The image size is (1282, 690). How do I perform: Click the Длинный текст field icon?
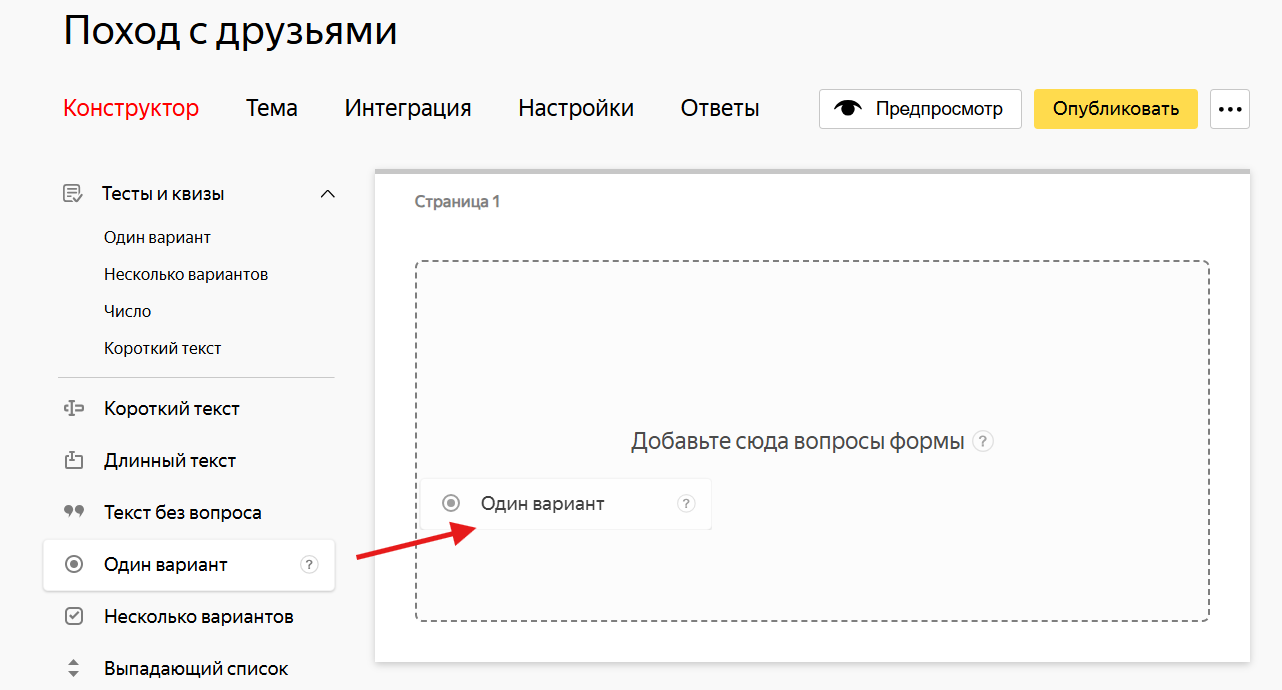pos(73,460)
